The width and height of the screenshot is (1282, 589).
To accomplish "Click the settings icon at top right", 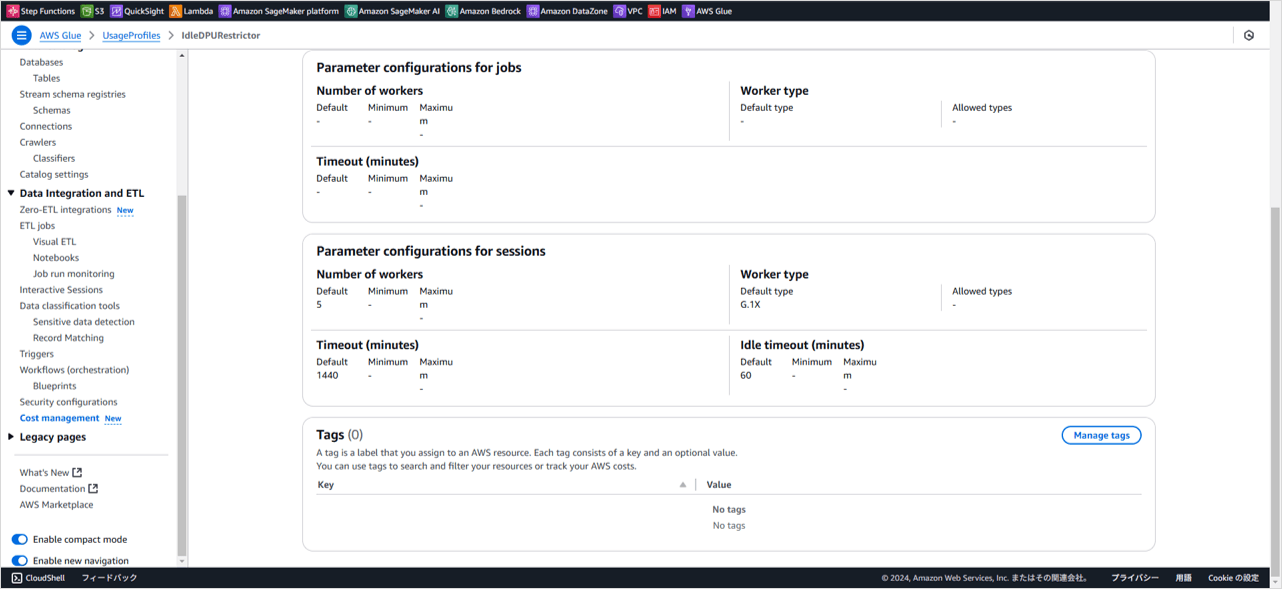I will (x=1249, y=35).
